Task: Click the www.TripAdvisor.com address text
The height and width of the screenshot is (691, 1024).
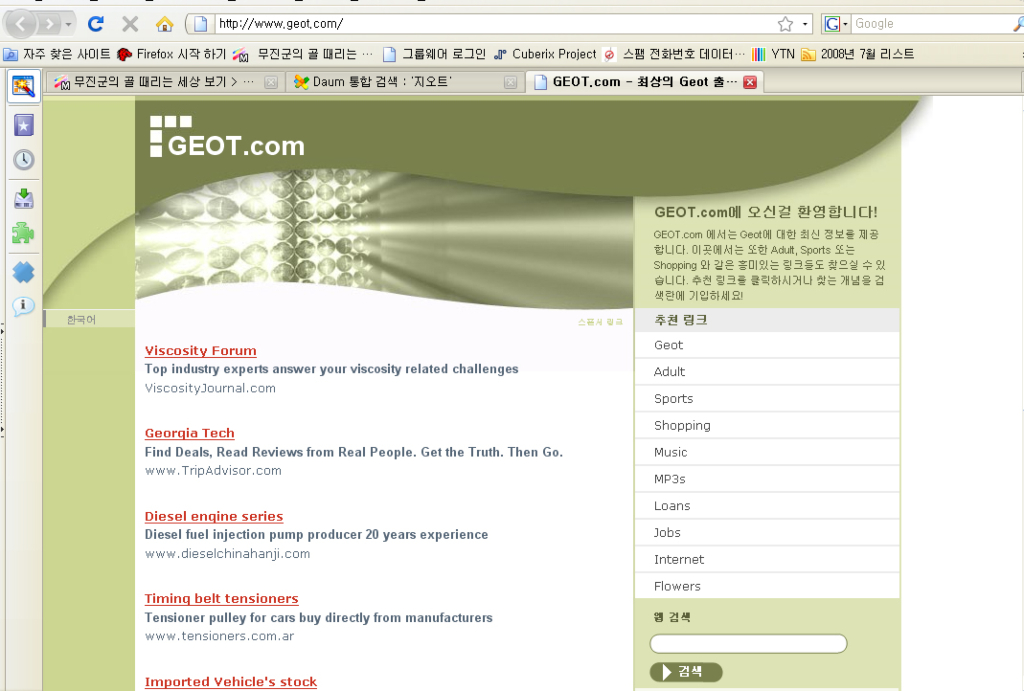Action: 213,470
